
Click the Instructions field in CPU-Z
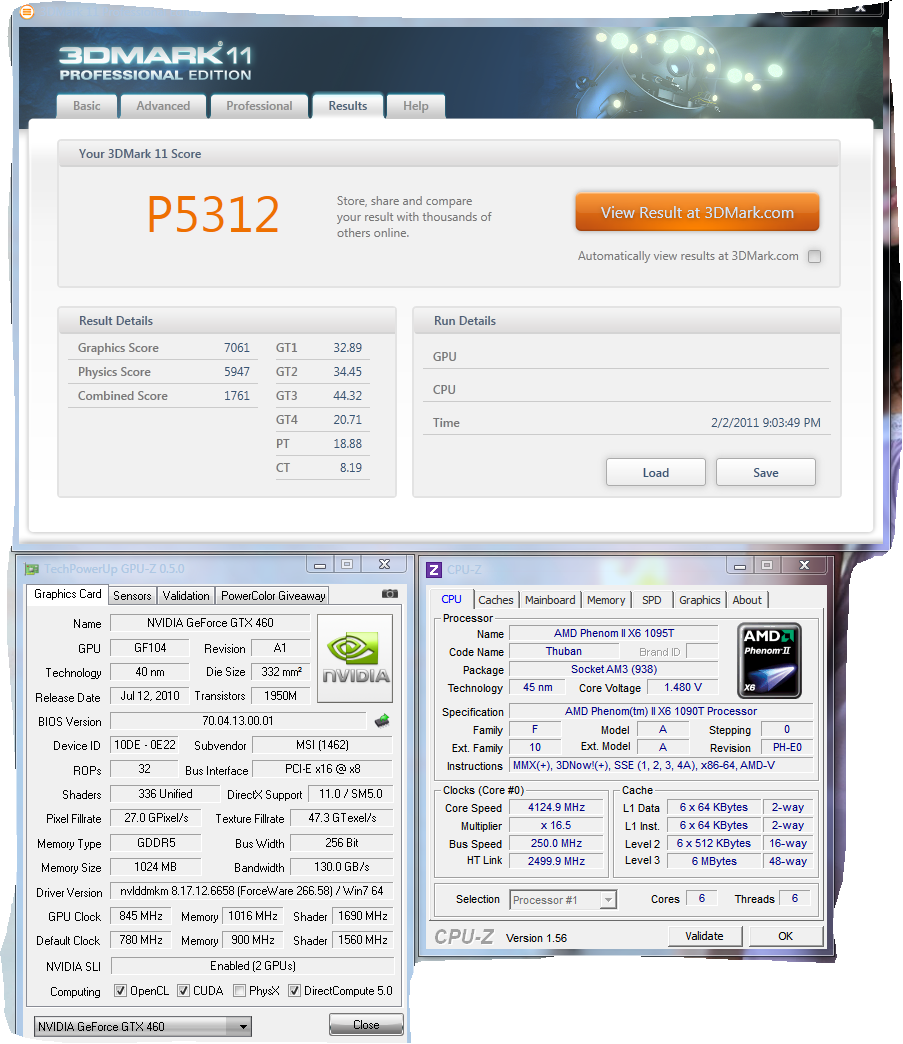pyautogui.click(x=661, y=765)
